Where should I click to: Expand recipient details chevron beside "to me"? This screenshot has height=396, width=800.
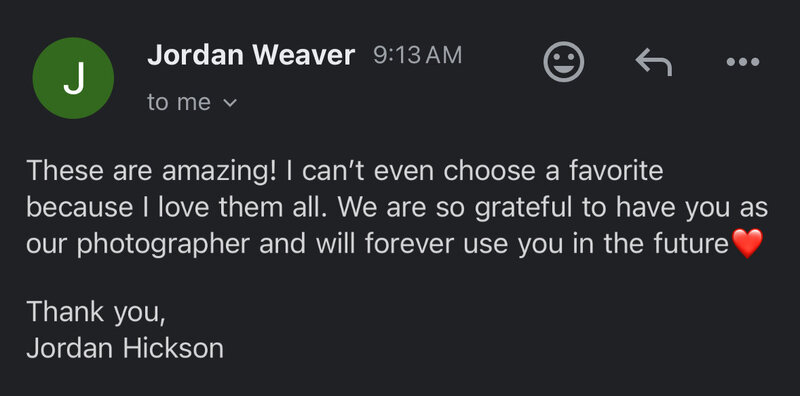[x=231, y=103]
